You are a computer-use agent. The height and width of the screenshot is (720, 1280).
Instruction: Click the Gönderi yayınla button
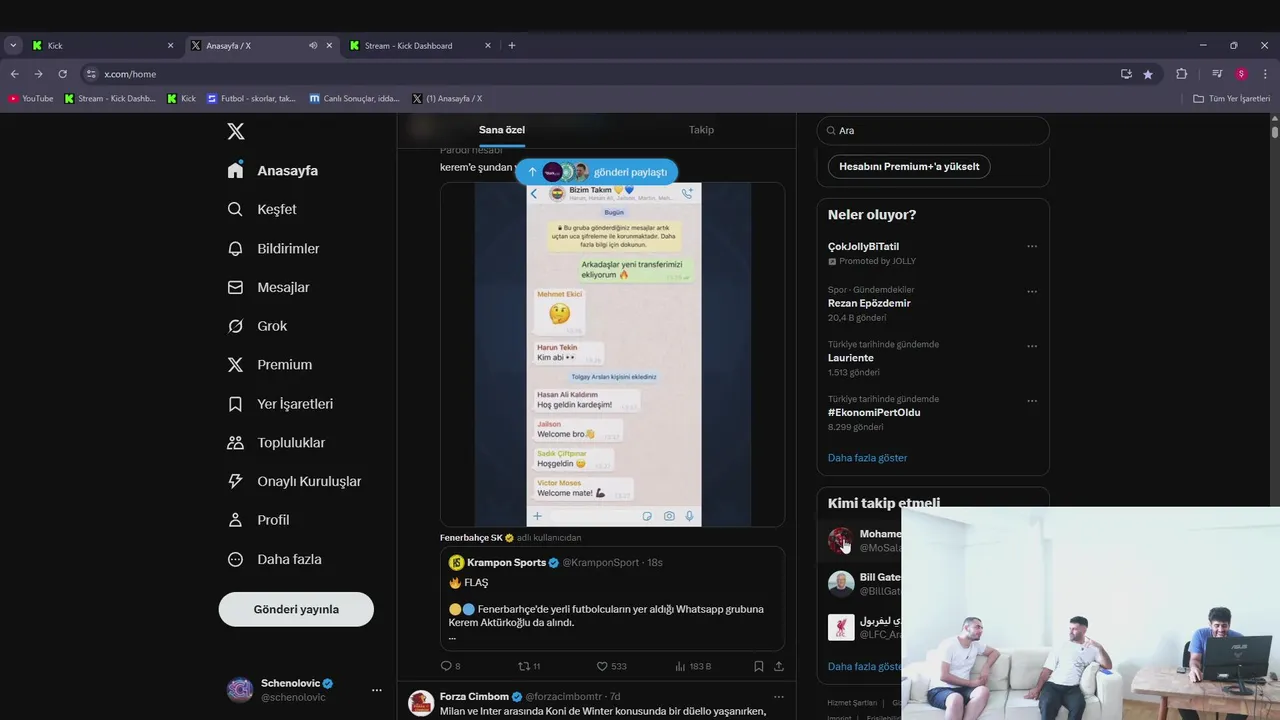[296, 609]
